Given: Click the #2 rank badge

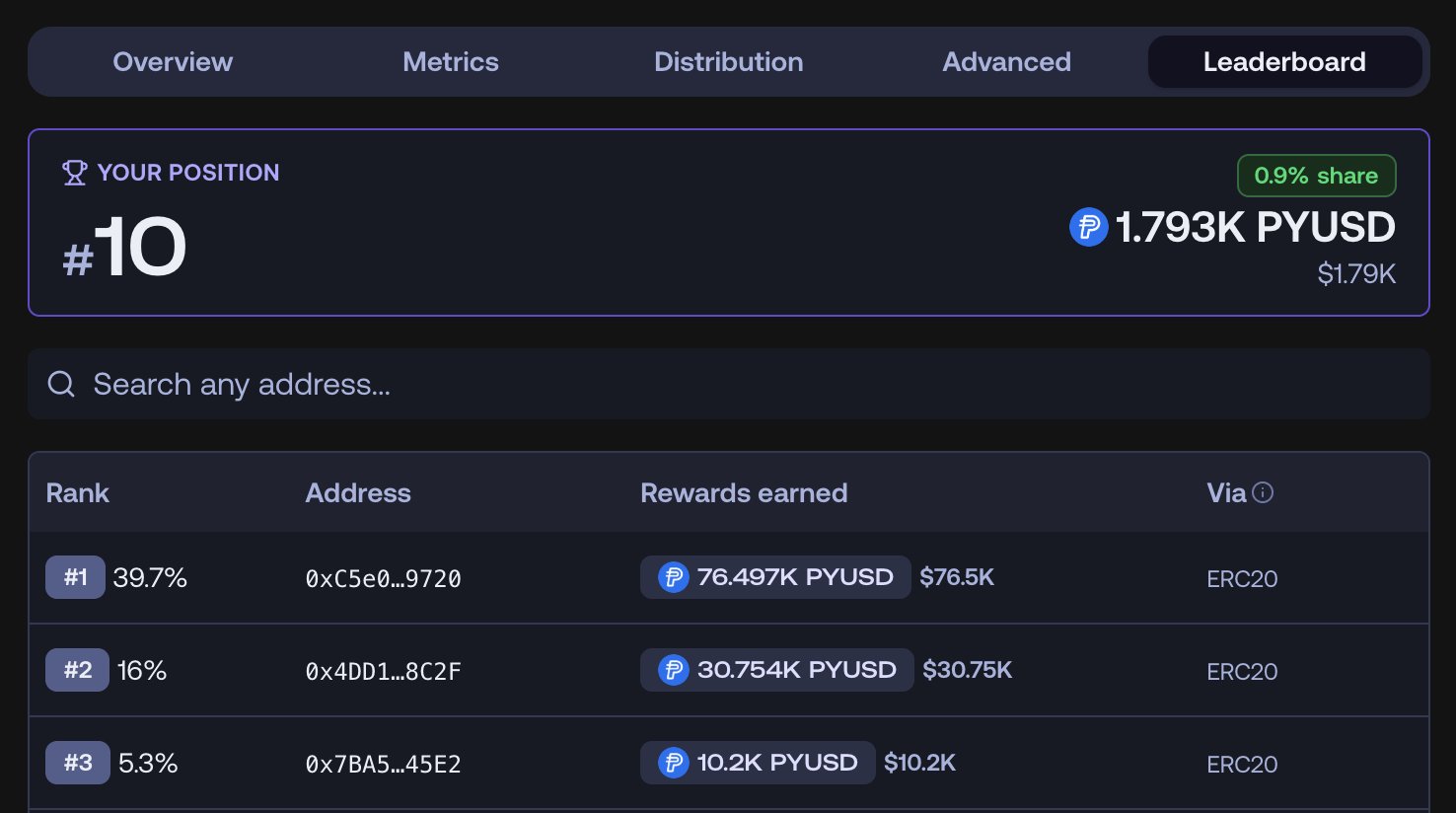Looking at the screenshot, I should (x=77, y=670).
